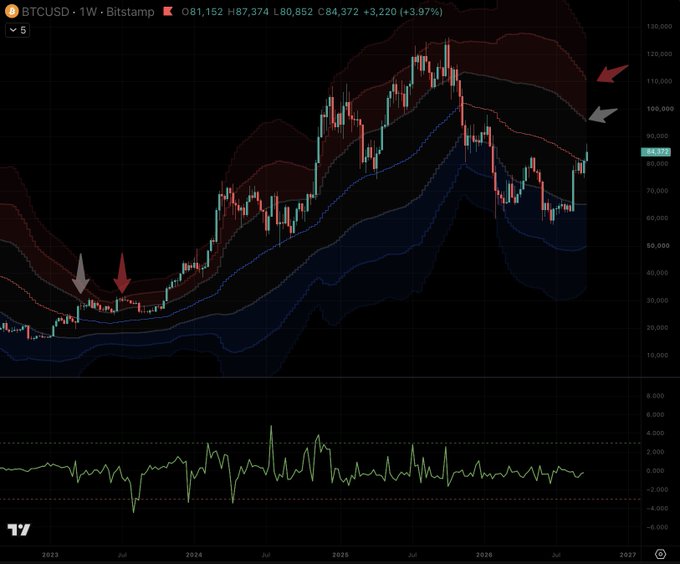Click the TradingView logo
The width and height of the screenshot is (680, 564).
[x=19, y=529]
